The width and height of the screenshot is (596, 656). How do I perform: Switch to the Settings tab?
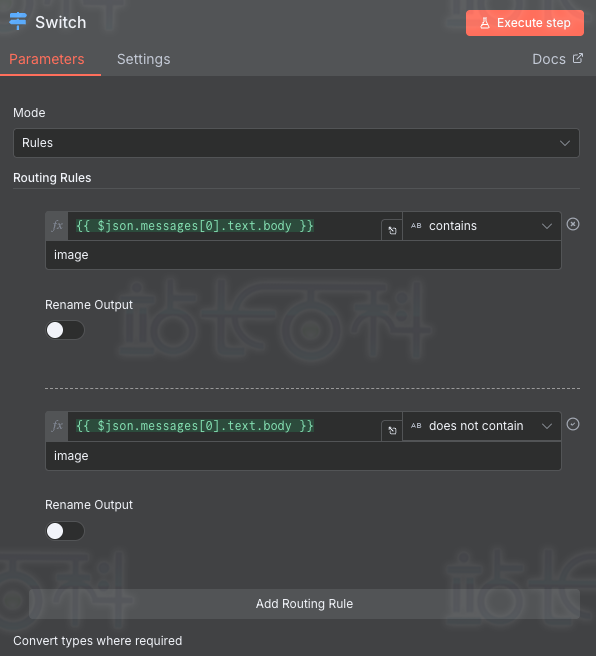pyautogui.click(x=143, y=59)
